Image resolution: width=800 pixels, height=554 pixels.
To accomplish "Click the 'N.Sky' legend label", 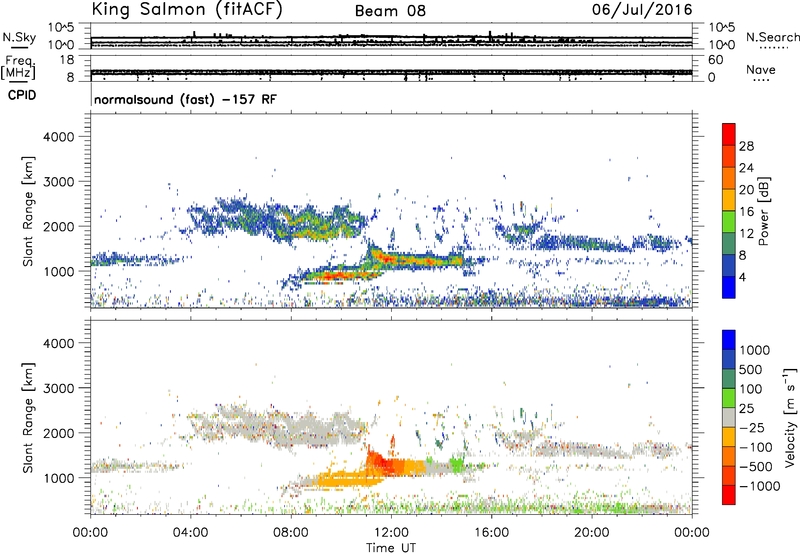I will coord(19,37).
